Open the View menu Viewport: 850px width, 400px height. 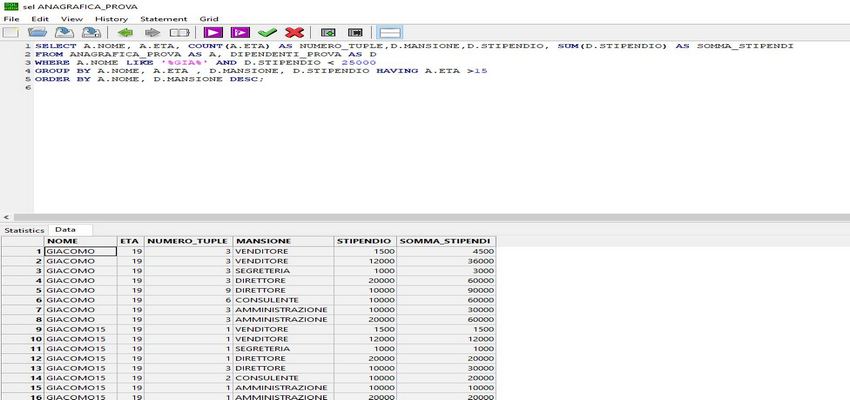click(x=72, y=19)
